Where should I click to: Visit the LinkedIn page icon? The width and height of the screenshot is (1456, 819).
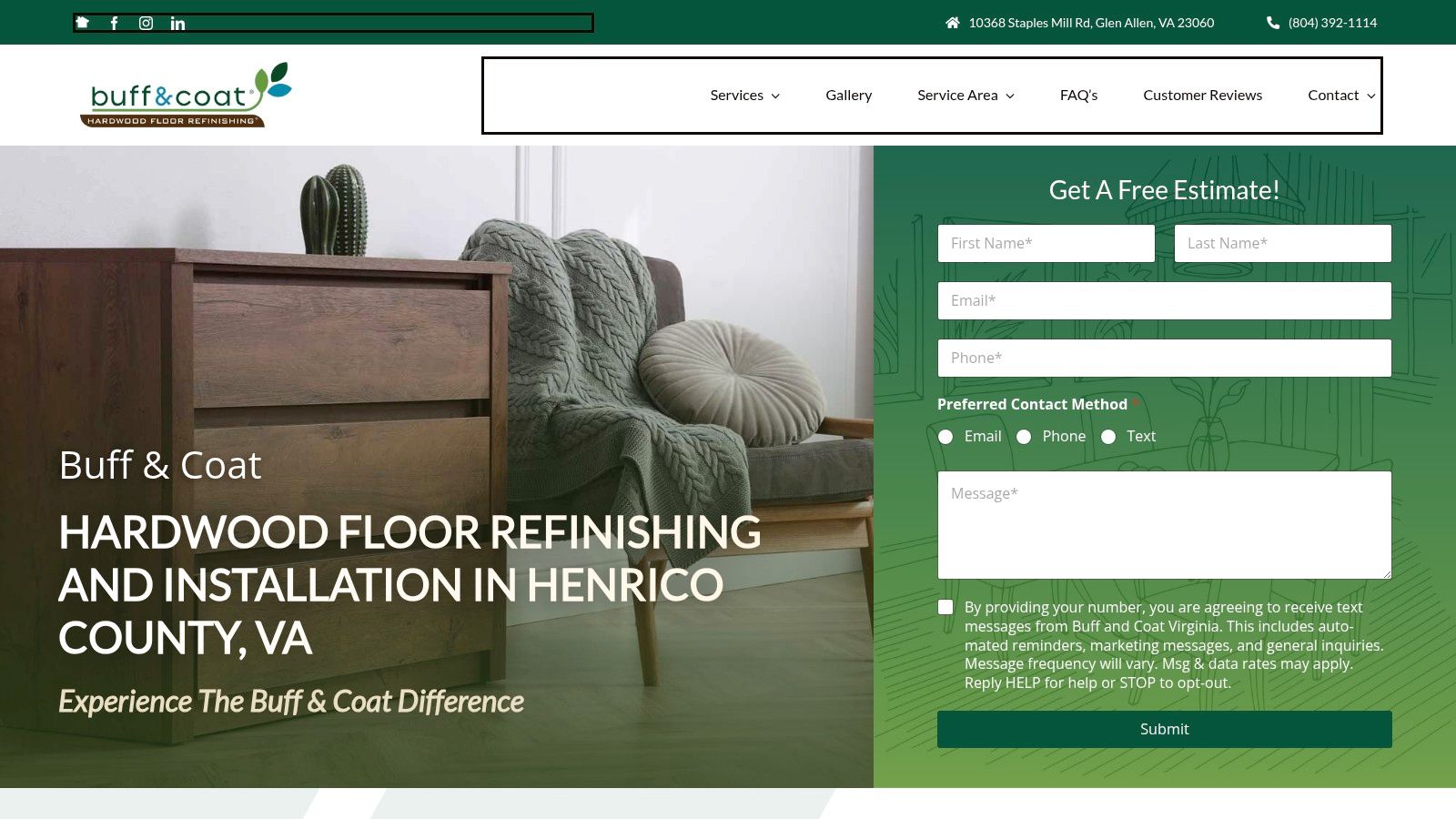click(177, 23)
